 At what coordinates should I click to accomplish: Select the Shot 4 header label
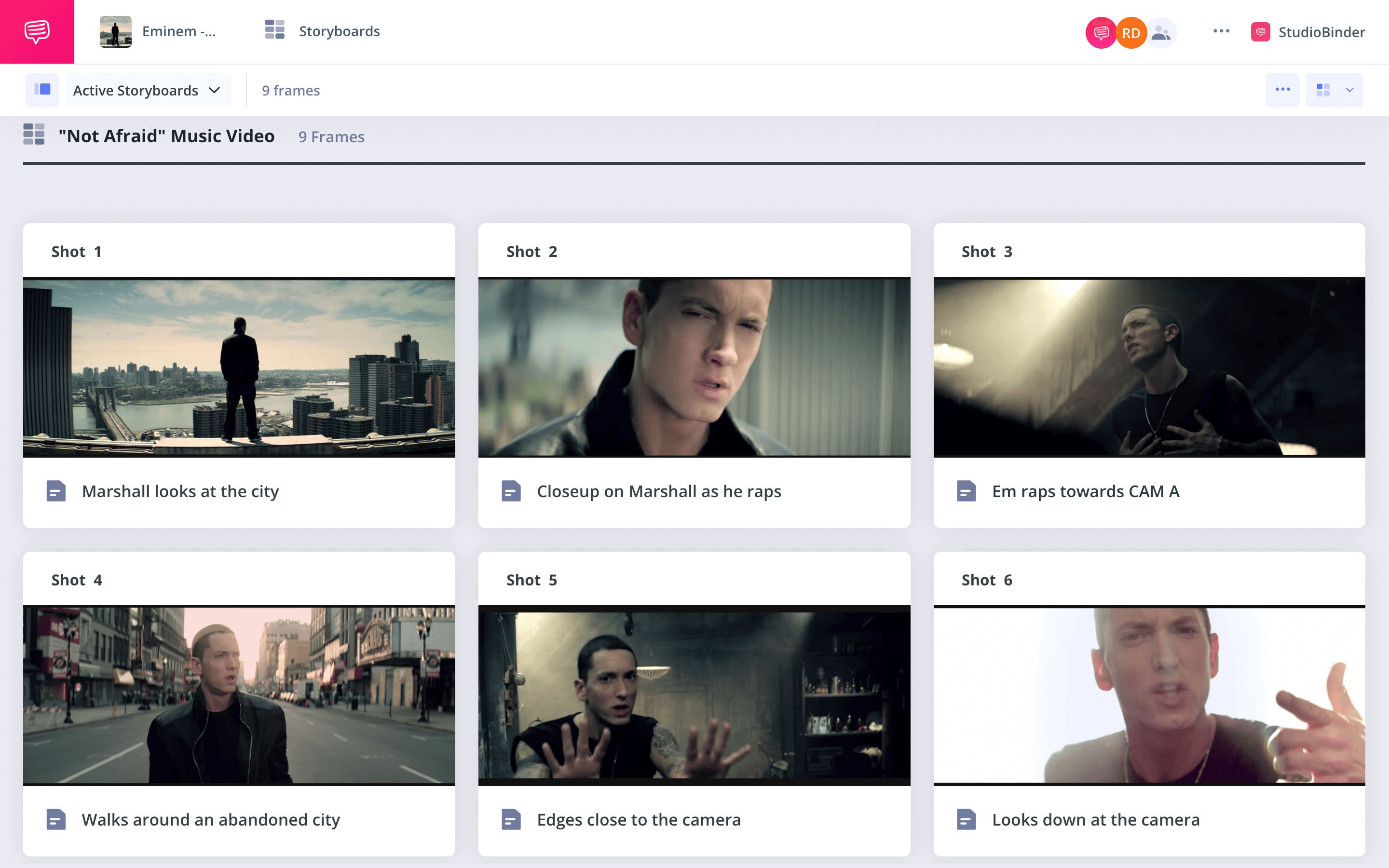click(76, 580)
